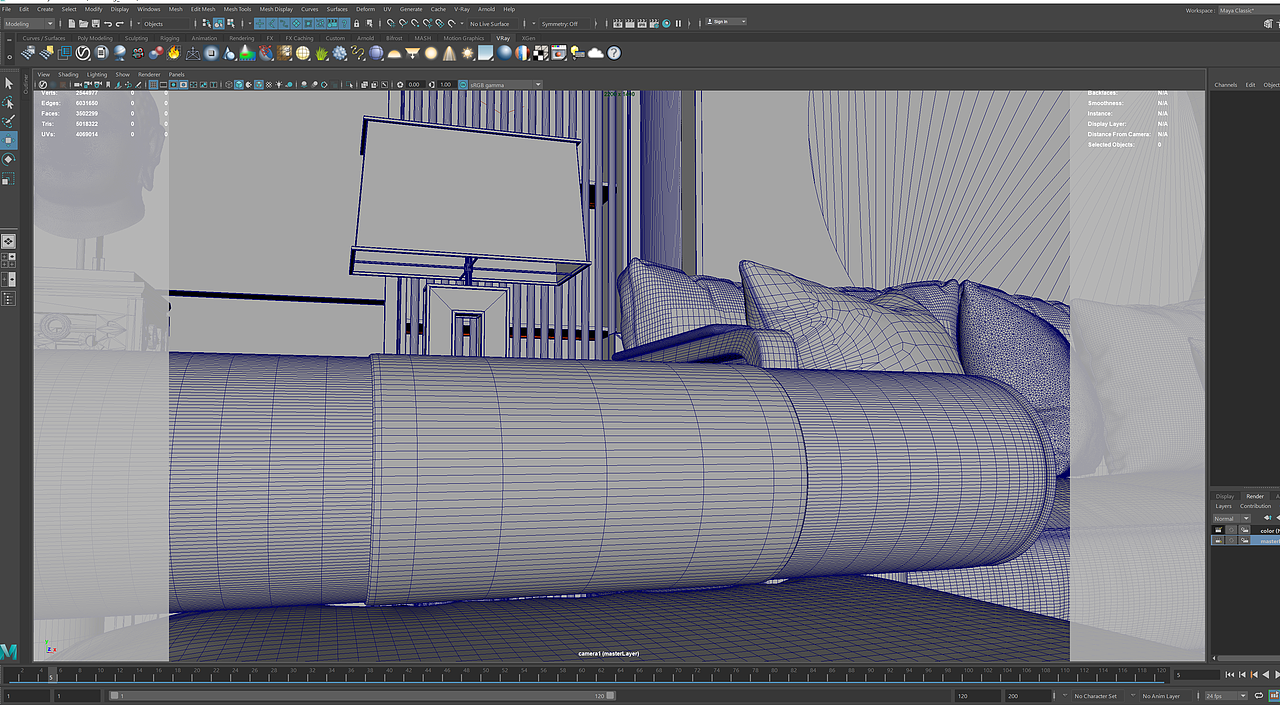Image resolution: width=1280 pixels, height=705 pixels.
Task: Toggle loop playback mode
Action: click(1259, 695)
